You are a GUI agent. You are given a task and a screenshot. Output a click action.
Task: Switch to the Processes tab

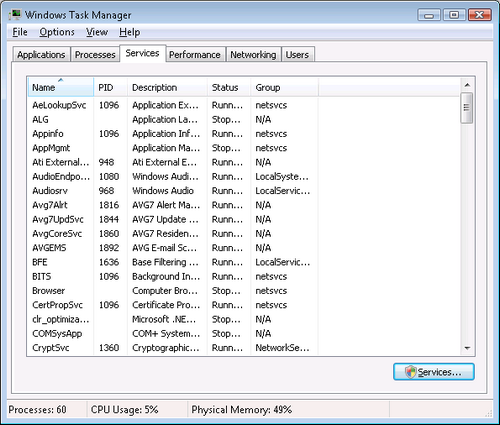pos(95,54)
